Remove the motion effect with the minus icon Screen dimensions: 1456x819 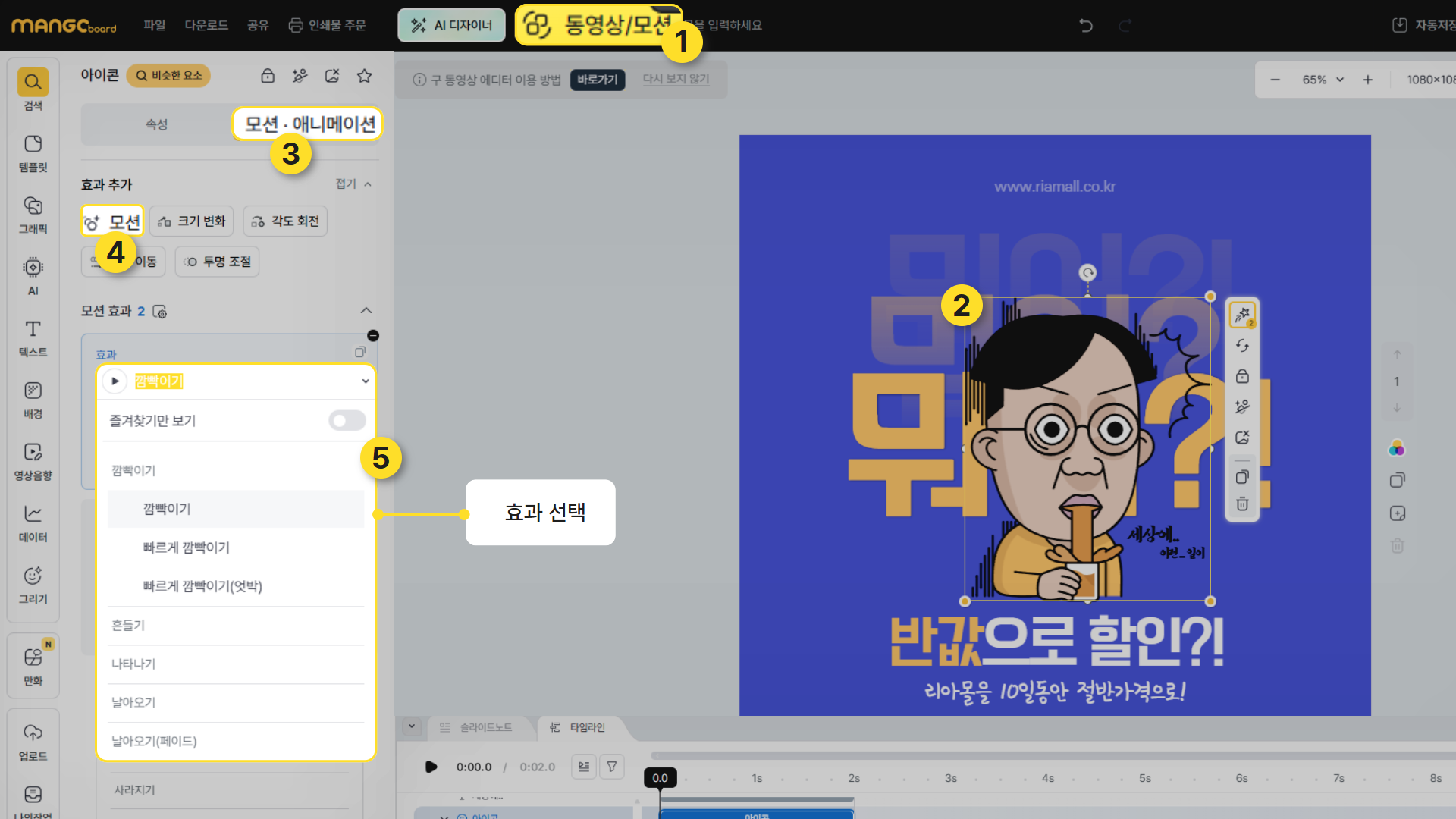tap(373, 336)
